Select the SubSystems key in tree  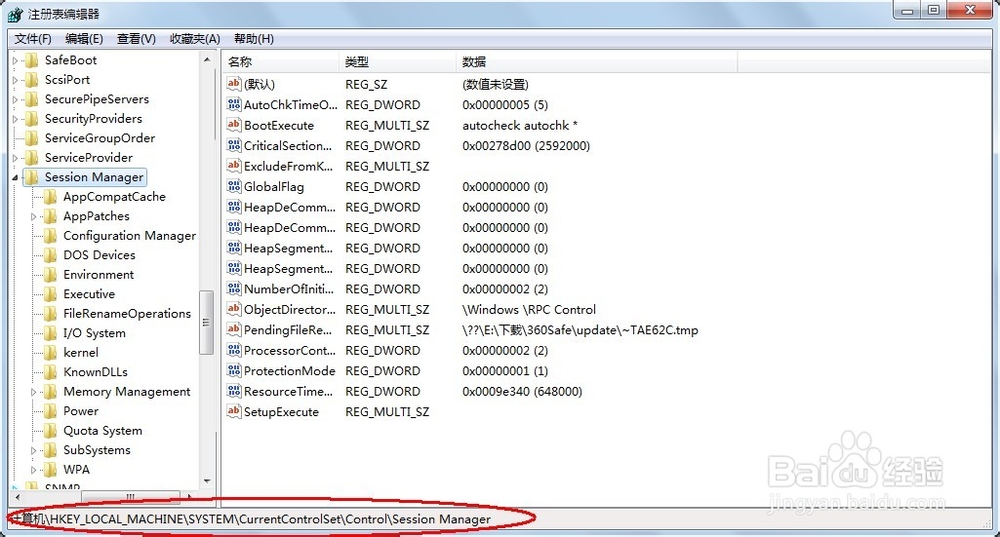coord(97,450)
